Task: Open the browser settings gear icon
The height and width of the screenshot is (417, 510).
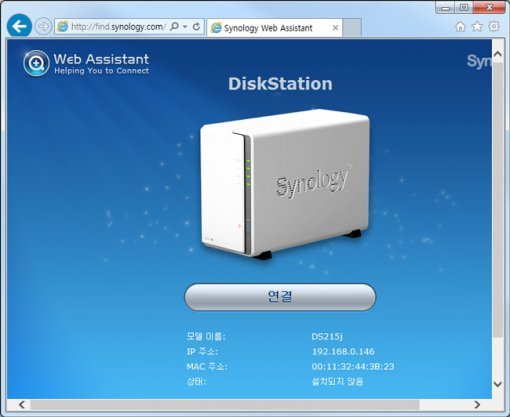Action: [x=494, y=26]
